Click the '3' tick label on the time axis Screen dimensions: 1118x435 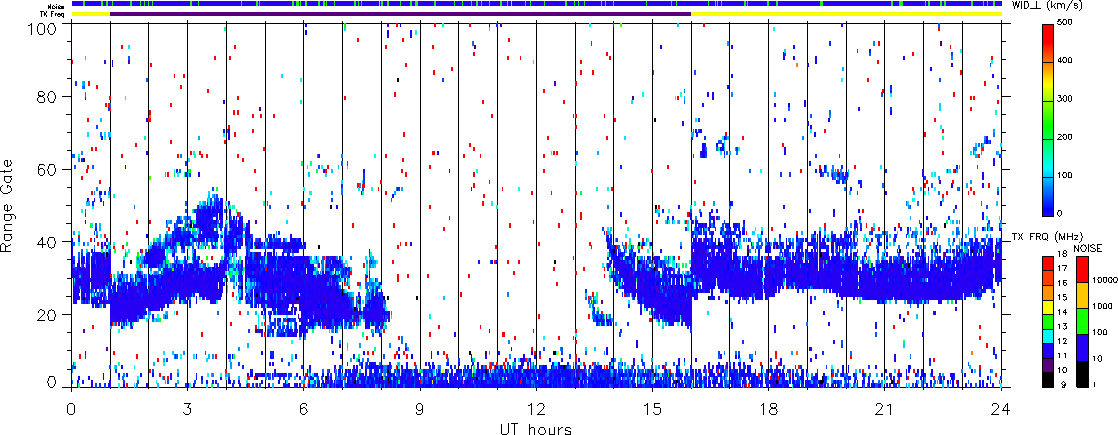187,411
